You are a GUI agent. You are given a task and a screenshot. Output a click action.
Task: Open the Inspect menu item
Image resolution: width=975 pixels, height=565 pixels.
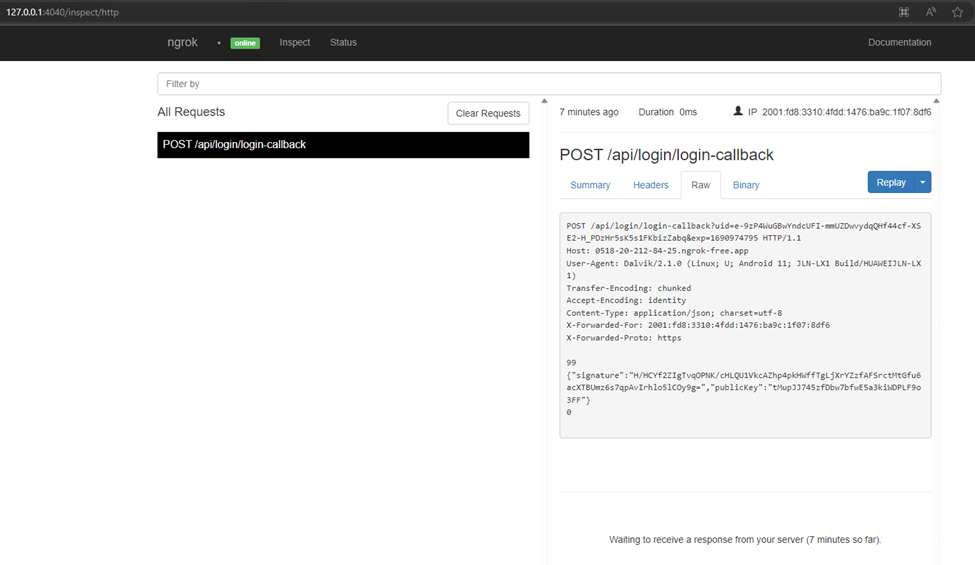coord(295,42)
